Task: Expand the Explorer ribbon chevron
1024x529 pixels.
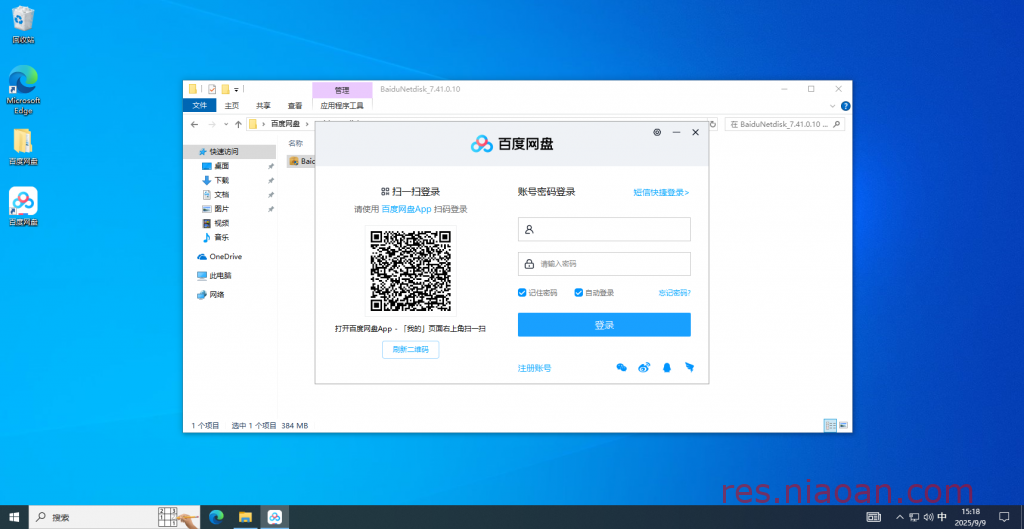Action: pos(833,106)
